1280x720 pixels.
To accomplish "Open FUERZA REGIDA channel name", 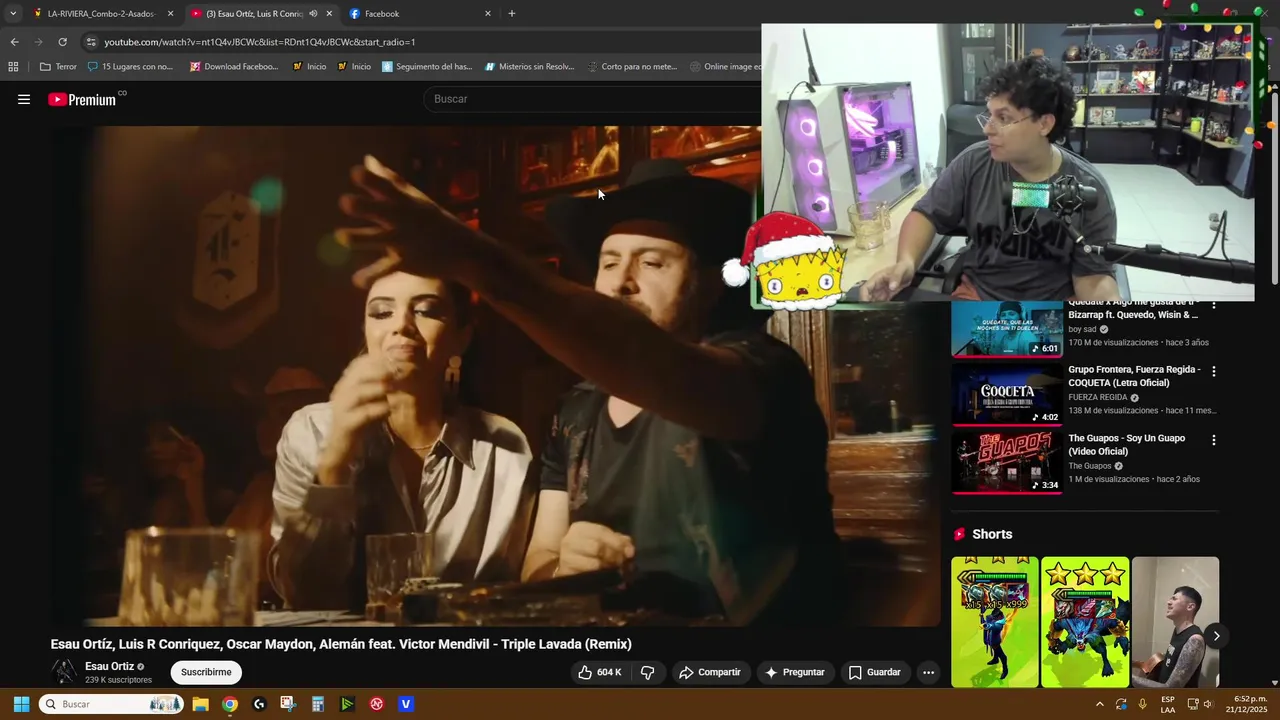I will point(1097,398).
